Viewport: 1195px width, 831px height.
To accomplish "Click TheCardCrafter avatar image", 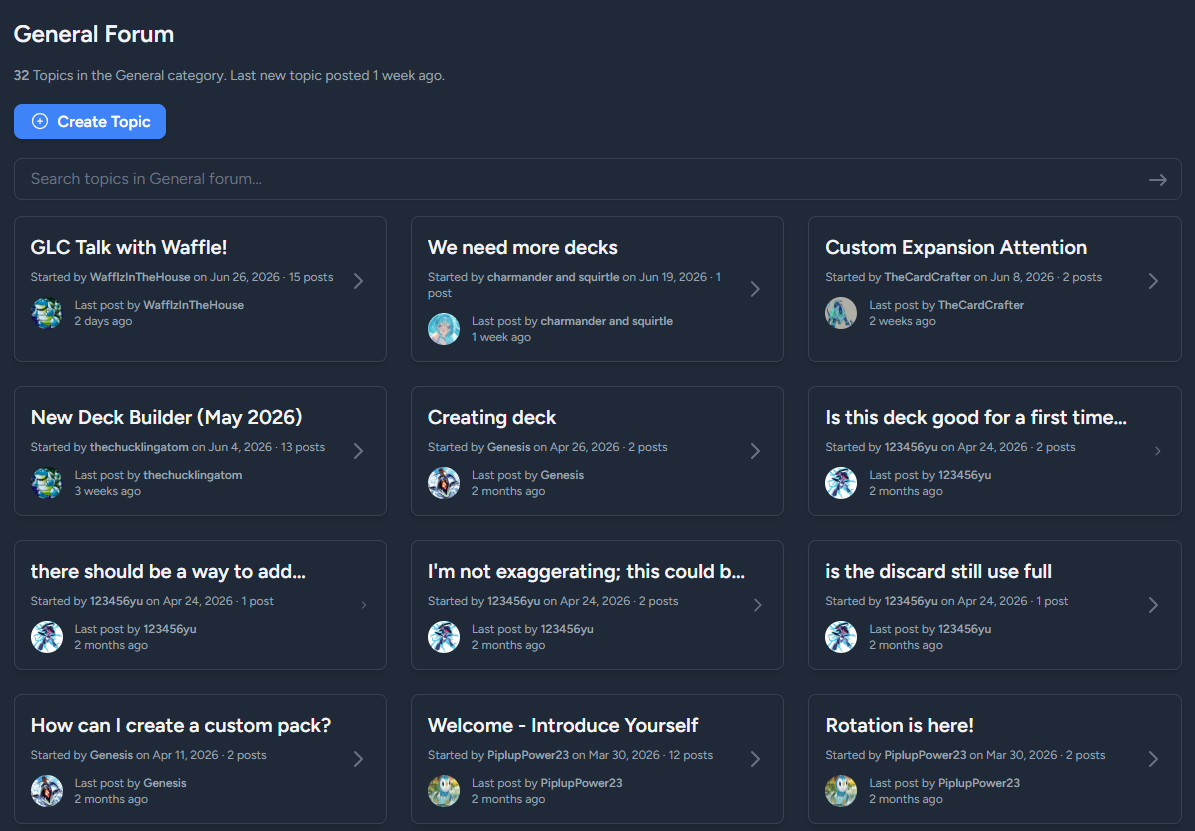I will tap(841, 313).
